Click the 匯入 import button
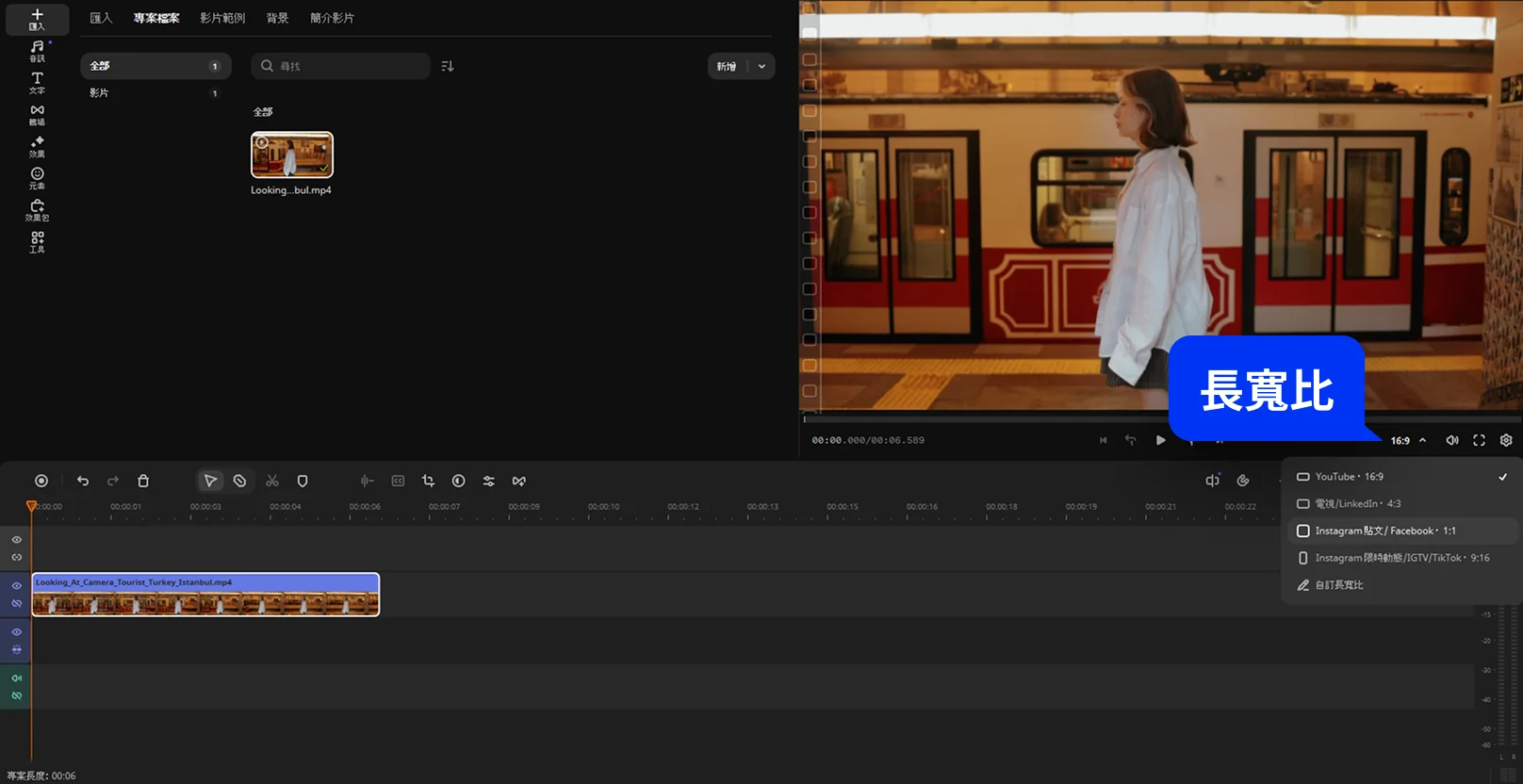This screenshot has height=784, width=1523. click(x=37, y=19)
